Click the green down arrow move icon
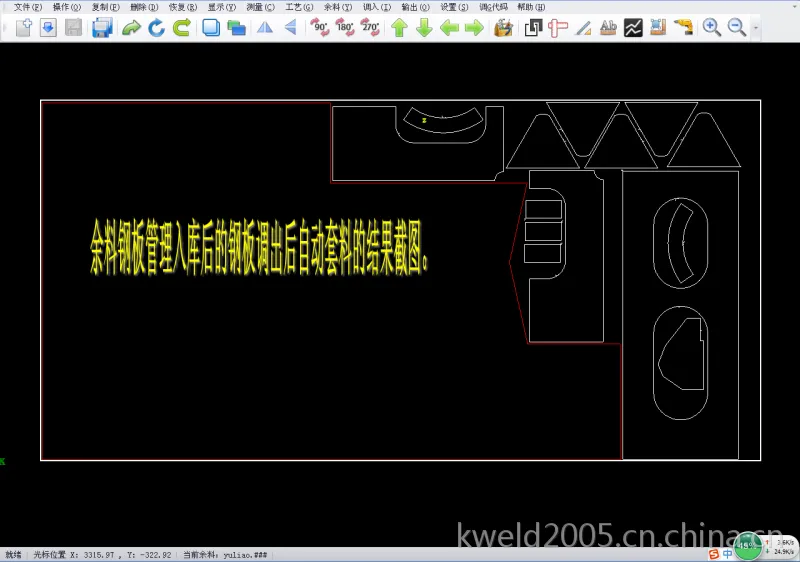Image resolution: width=800 pixels, height=562 pixels. coord(424,27)
